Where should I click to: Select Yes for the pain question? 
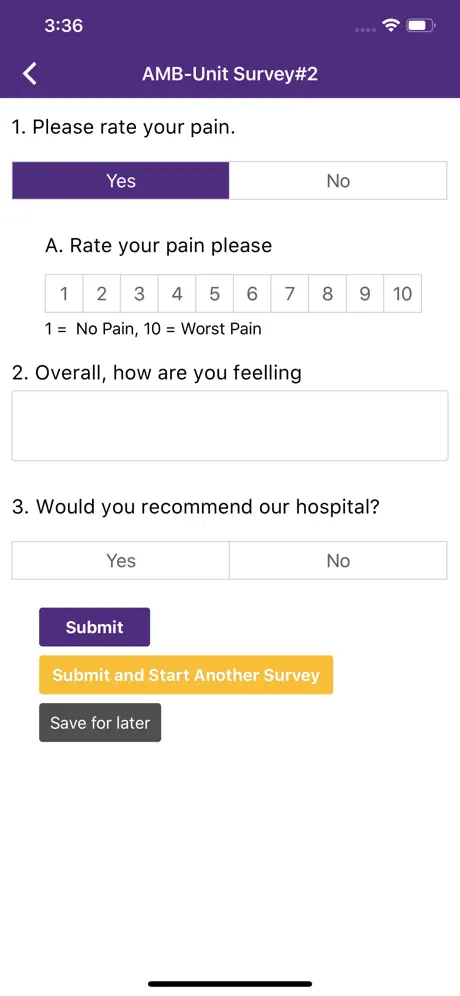121,180
